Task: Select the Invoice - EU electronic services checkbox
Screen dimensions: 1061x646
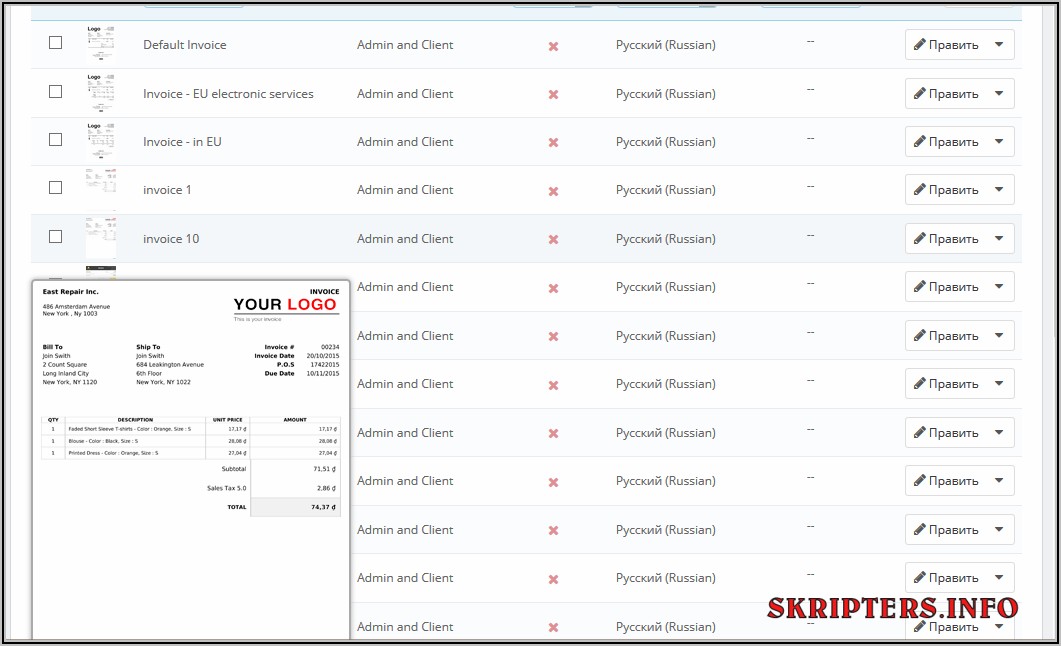Action: tap(55, 91)
